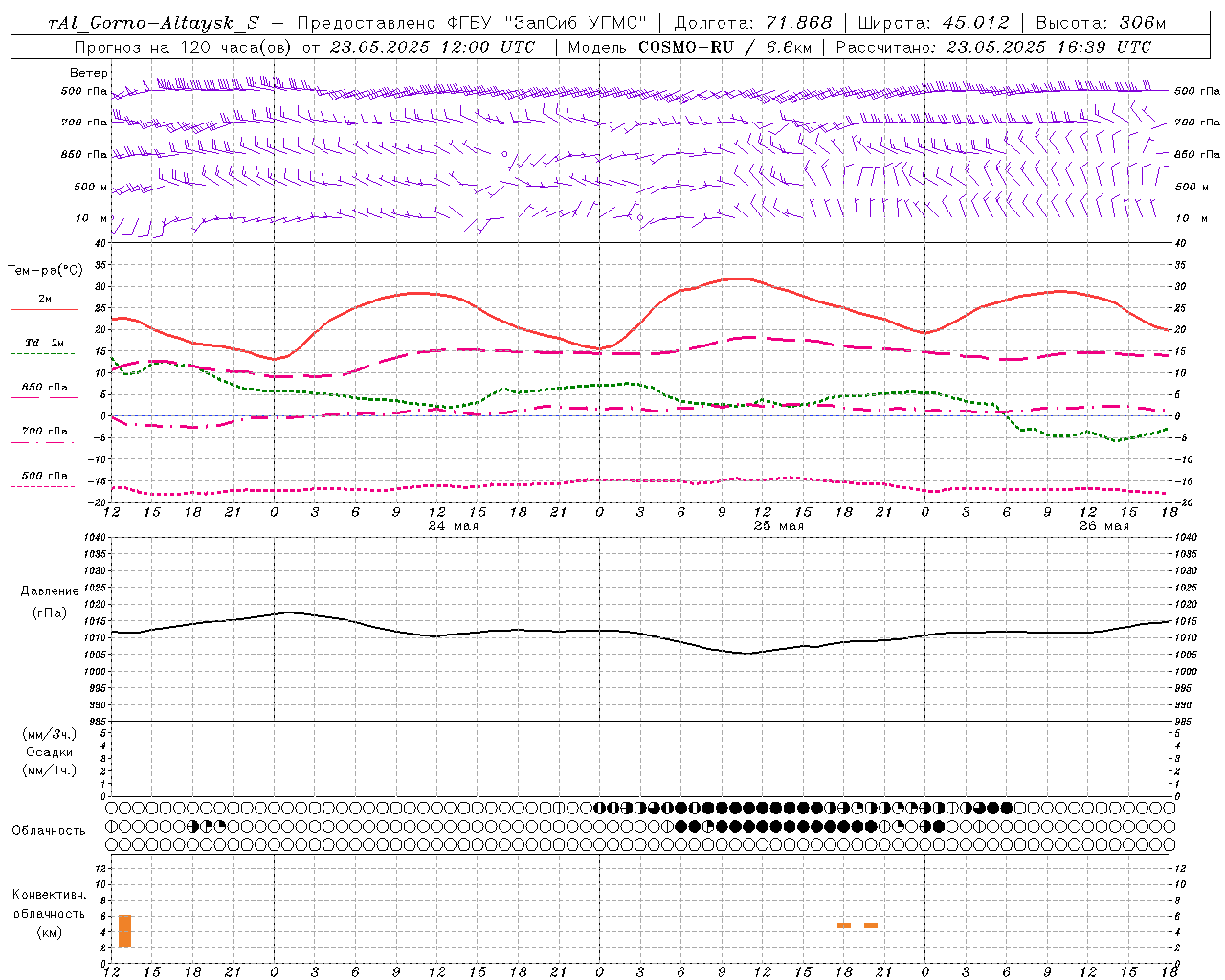Click the '(мм/1ч.)' precipitation unit label
This screenshot has width=1225, height=980.
pyautogui.click(x=50, y=770)
